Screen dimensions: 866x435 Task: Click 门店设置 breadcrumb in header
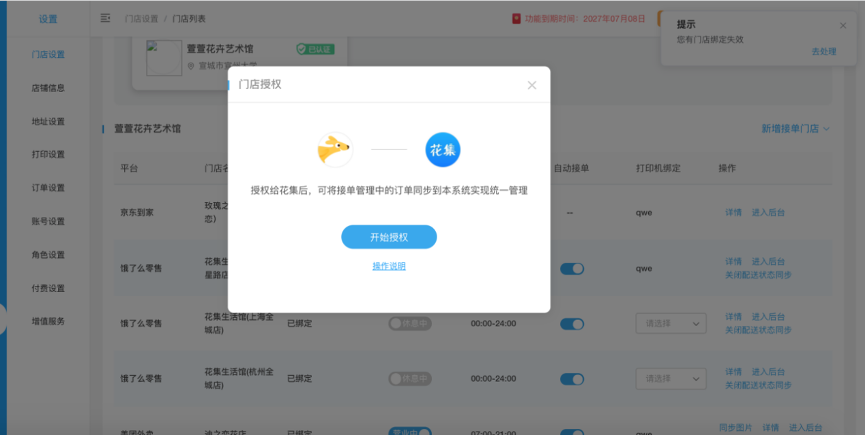(141, 19)
